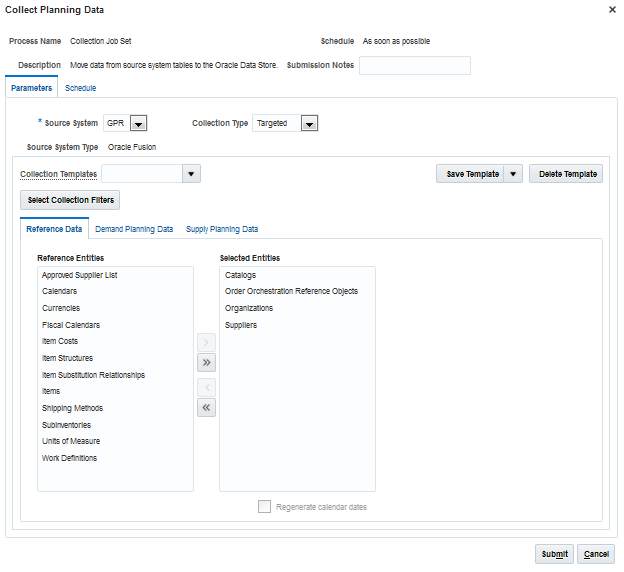Open the Collection Templates dropdown

click(x=191, y=174)
